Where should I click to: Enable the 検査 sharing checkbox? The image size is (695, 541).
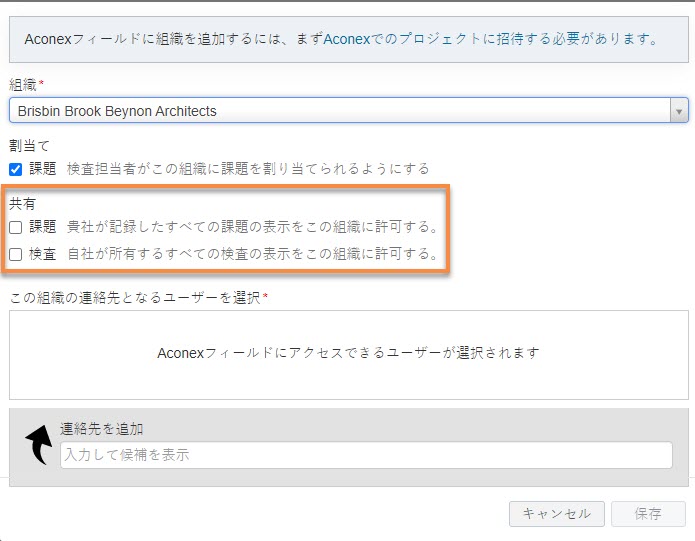pyautogui.click(x=16, y=254)
